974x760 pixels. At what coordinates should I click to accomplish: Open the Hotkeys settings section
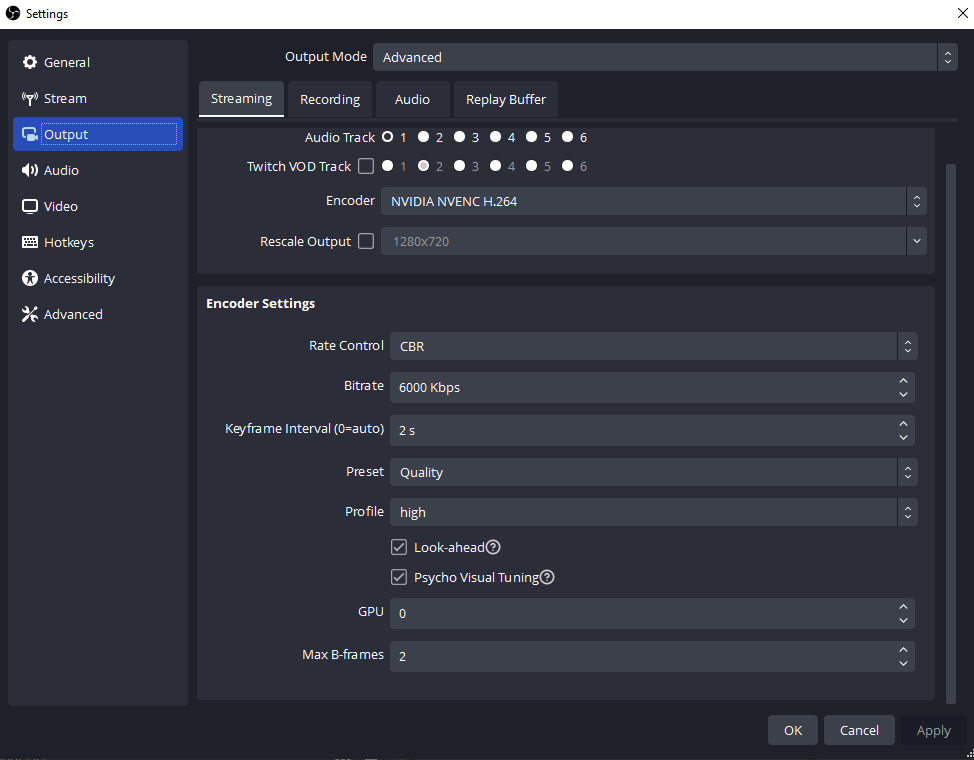tap(69, 242)
